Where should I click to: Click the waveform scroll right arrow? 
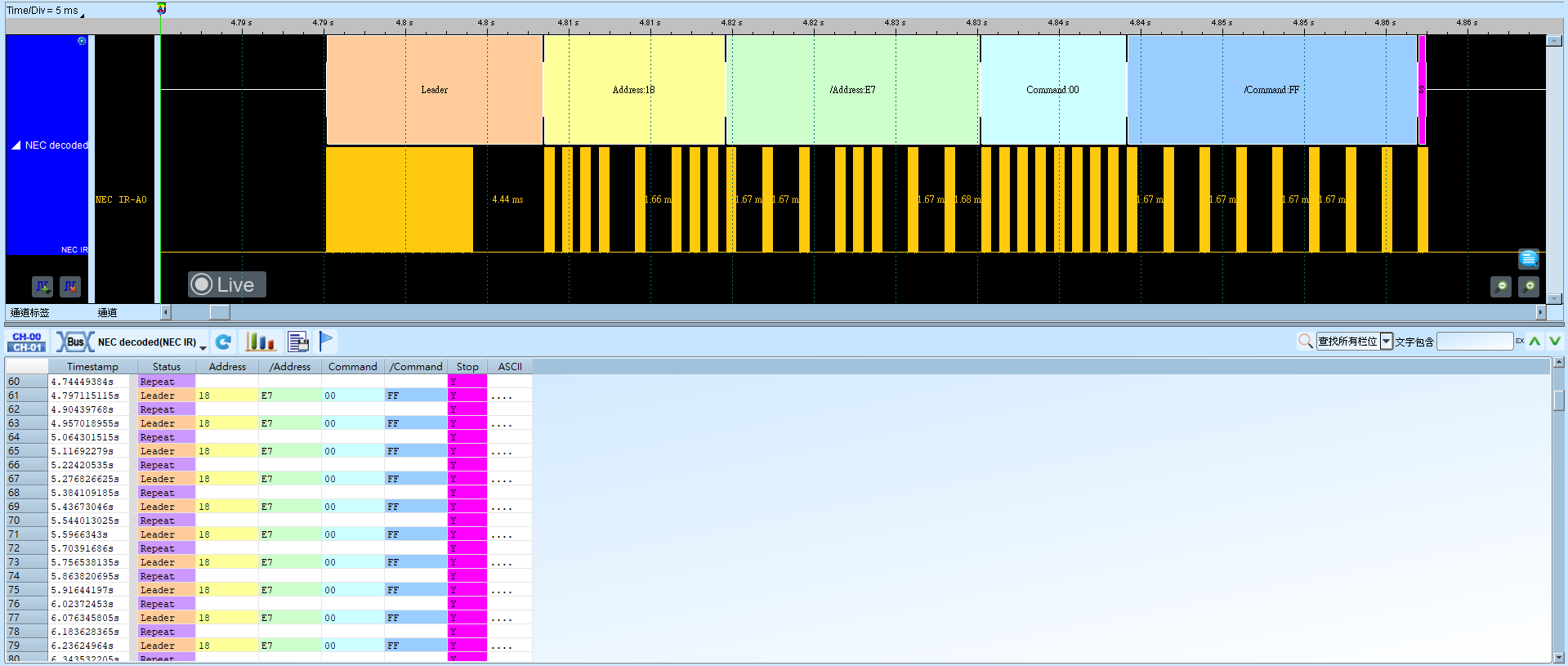pos(1541,312)
